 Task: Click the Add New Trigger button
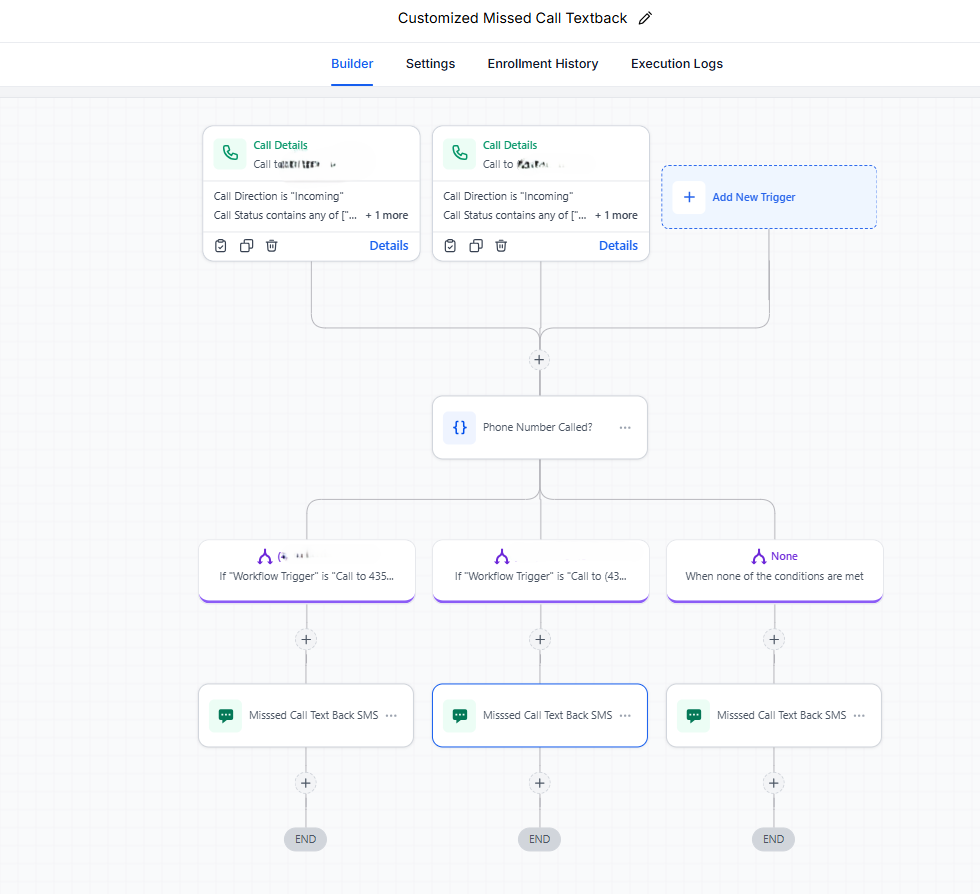tap(769, 197)
